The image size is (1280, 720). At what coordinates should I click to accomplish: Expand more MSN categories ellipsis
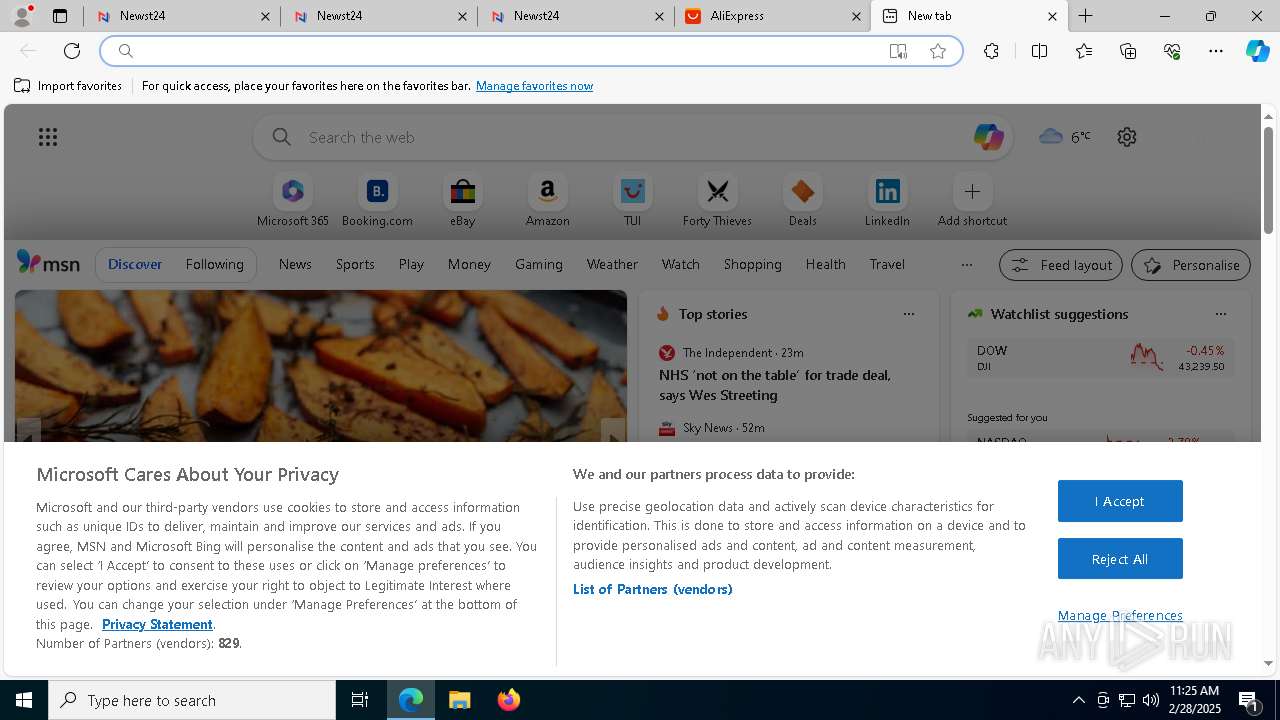966,264
